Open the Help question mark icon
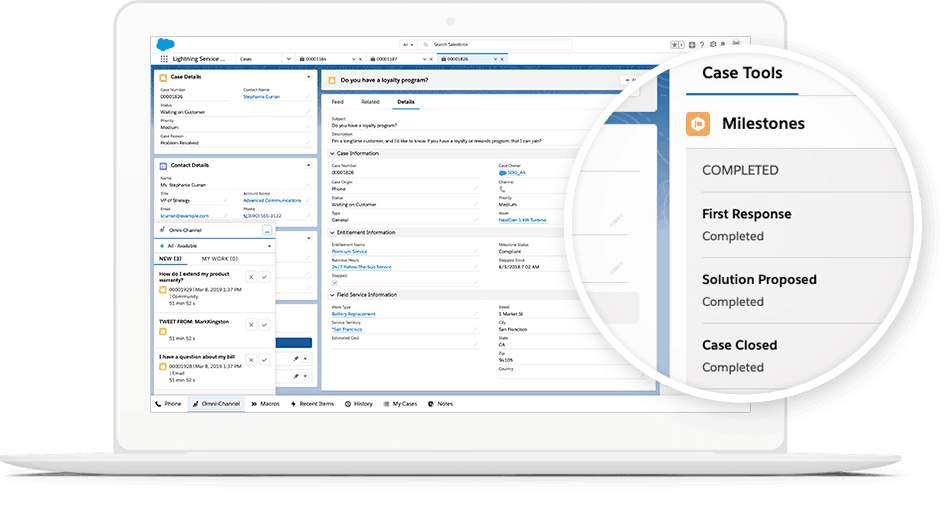This screenshot has width=952, height=522. (x=702, y=45)
